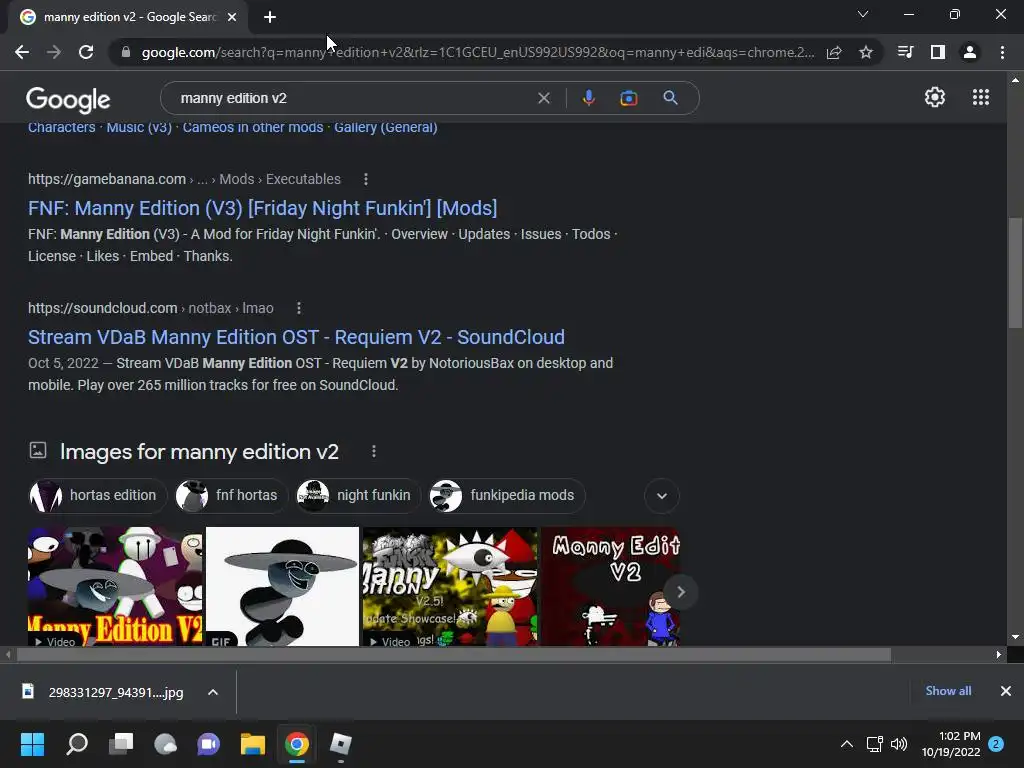The width and height of the screenshot is (1024, 768).
Task: Open Google apps grid
Action: coord(981,97)
